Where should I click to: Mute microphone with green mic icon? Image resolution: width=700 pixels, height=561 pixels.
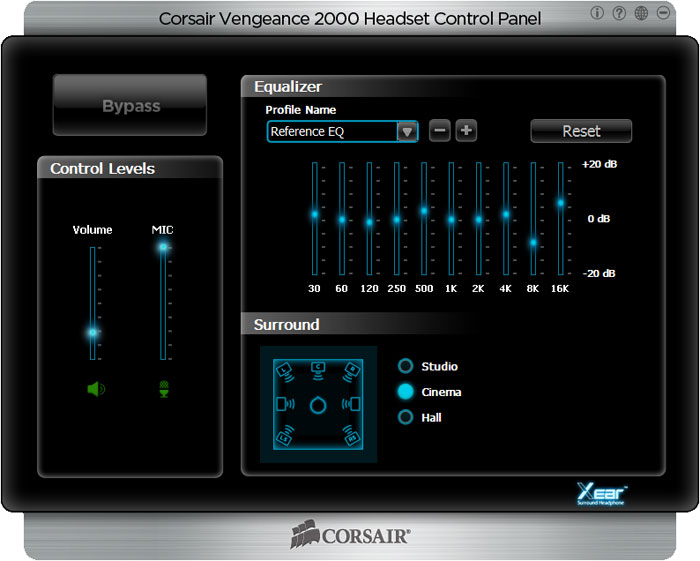[164, 389]
